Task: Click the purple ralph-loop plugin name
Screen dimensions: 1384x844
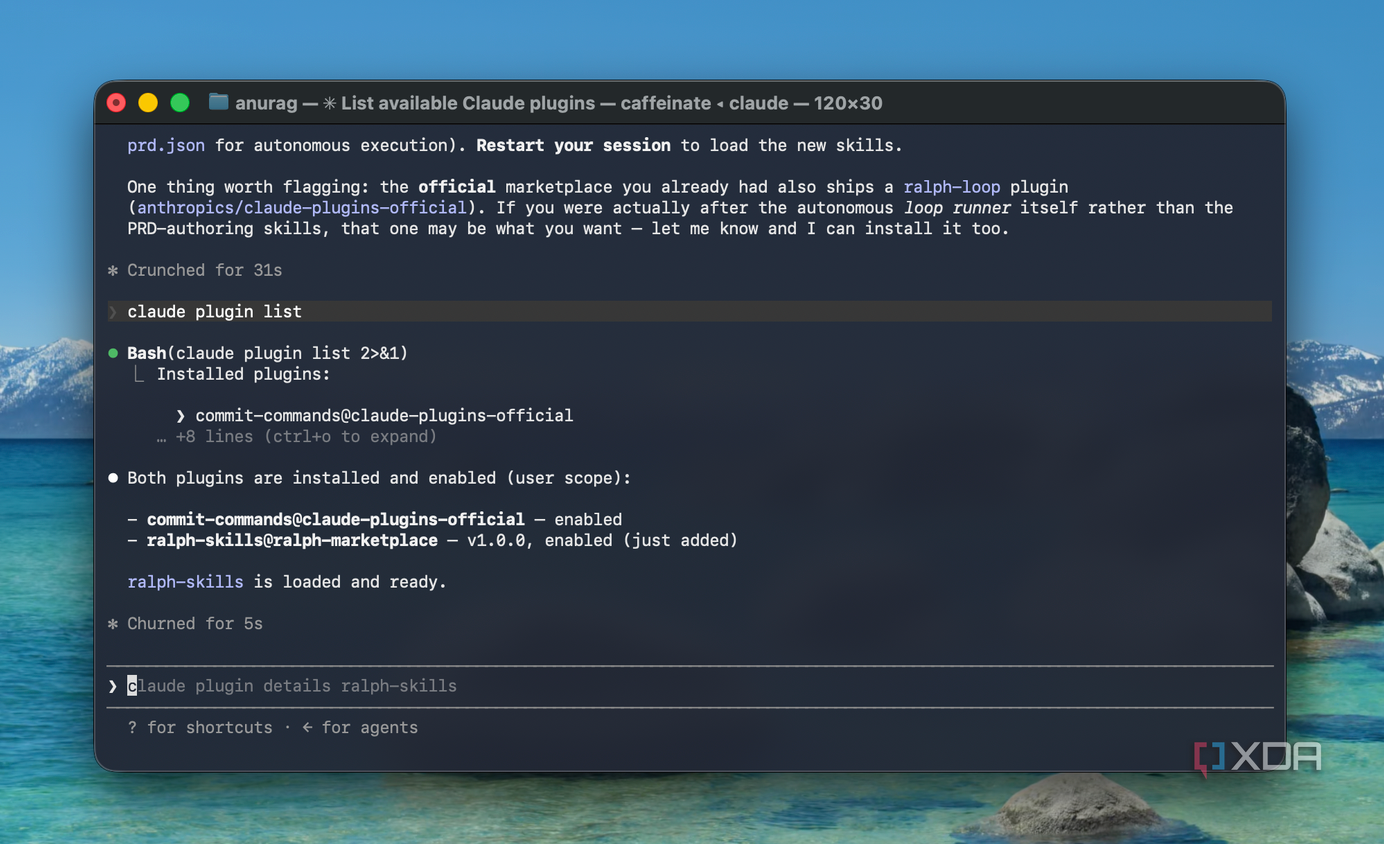Action: [x=952, y=187]
